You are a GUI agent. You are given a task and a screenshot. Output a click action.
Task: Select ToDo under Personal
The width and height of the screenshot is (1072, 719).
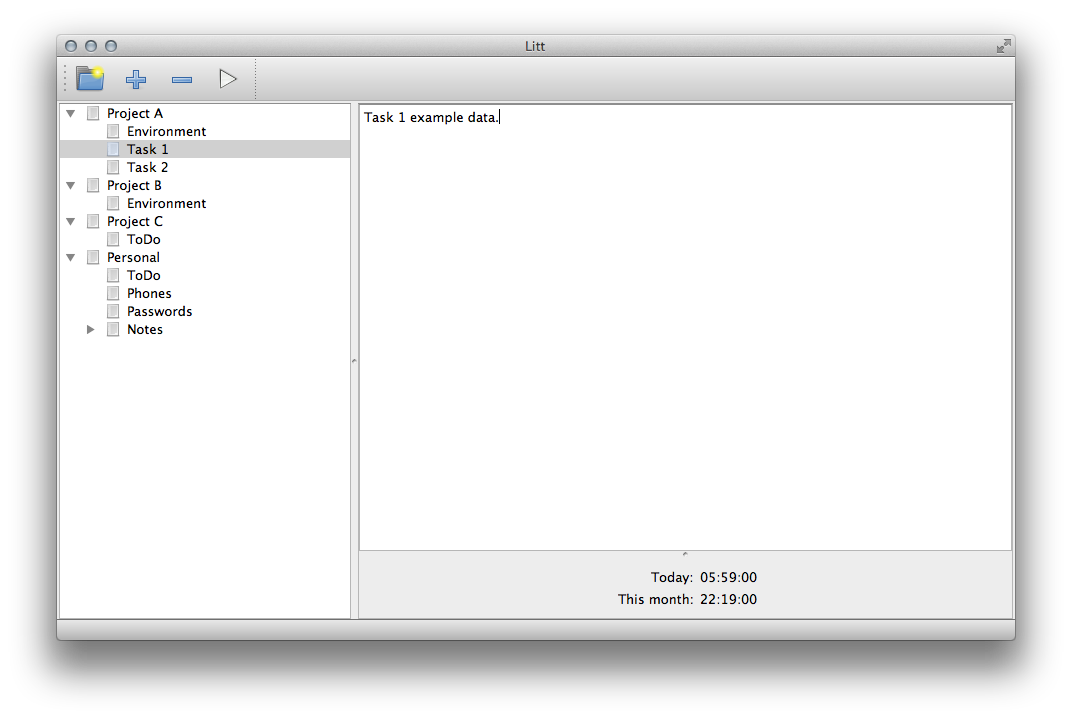(x=144, y=275)
